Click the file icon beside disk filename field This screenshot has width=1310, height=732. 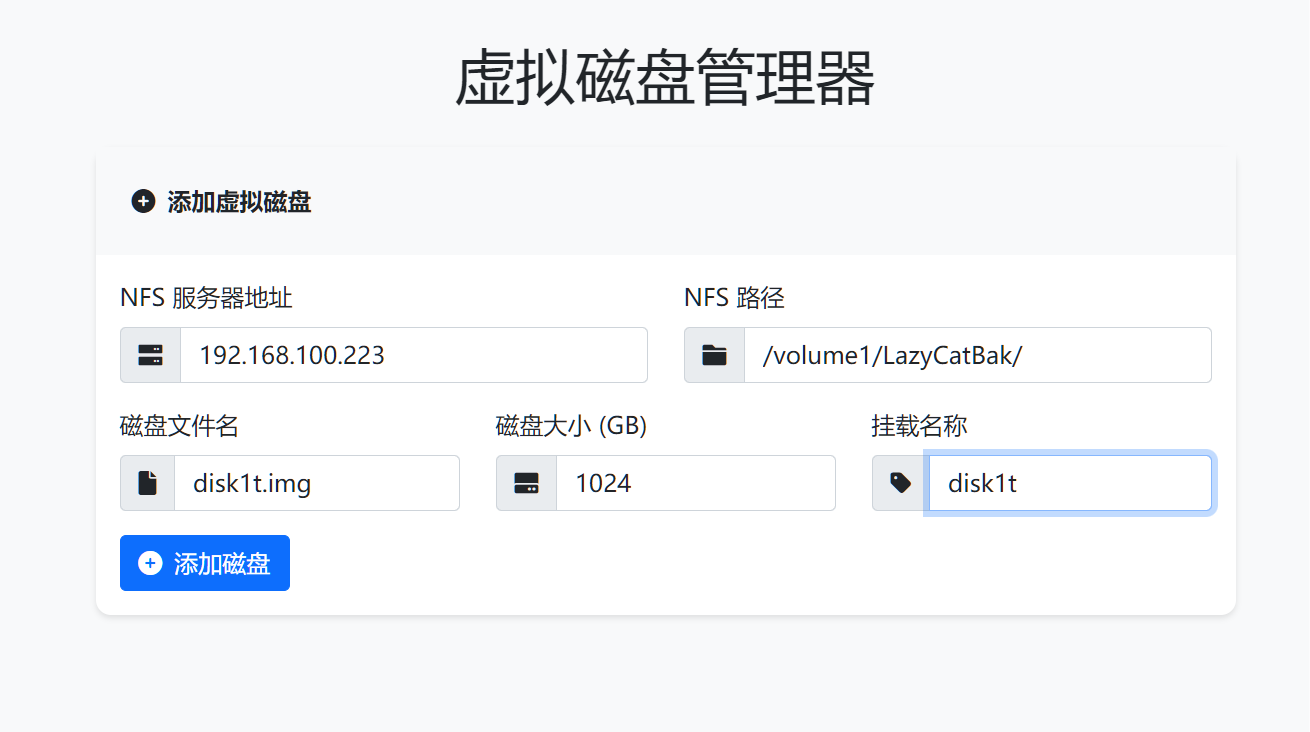pyautogui.click(x=147, y=483)
